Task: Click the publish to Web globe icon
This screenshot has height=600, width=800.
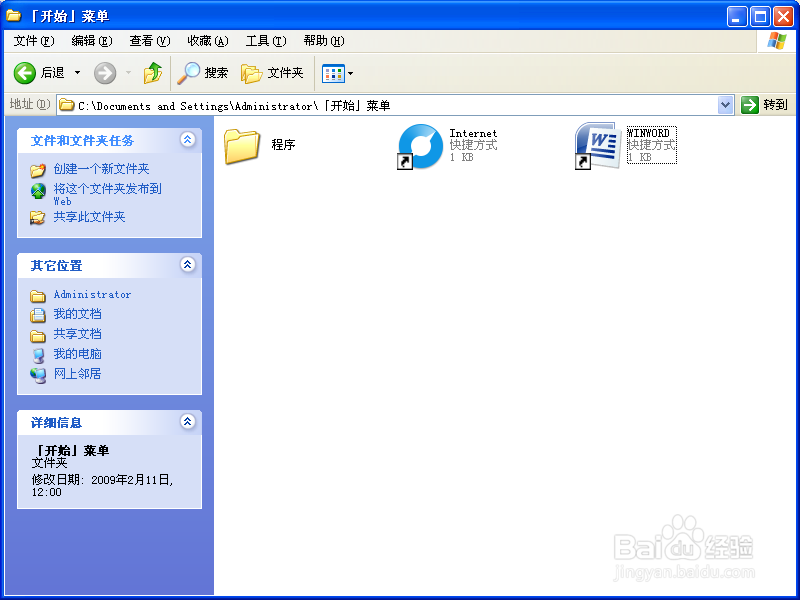Action: pos(38,191)
